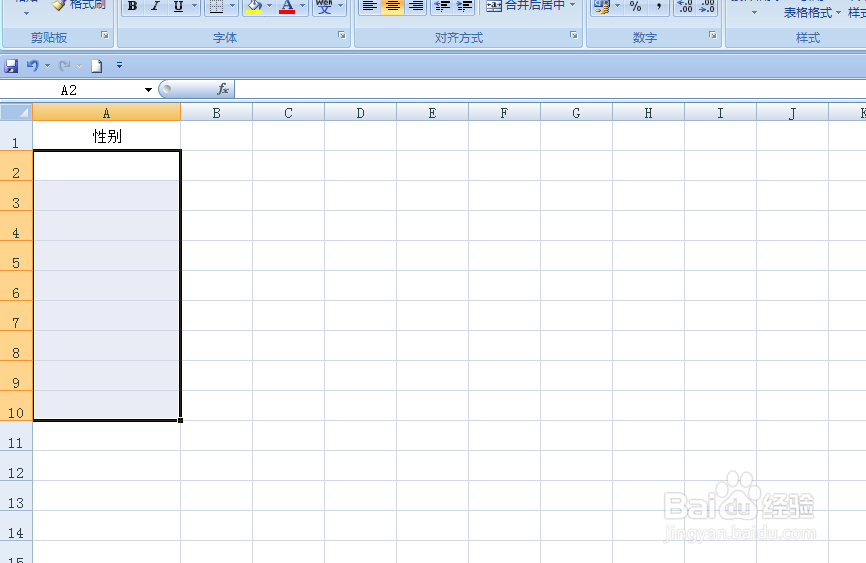Select row 5 header
Screen dimensions: 866x563
[x=16, y=256]
